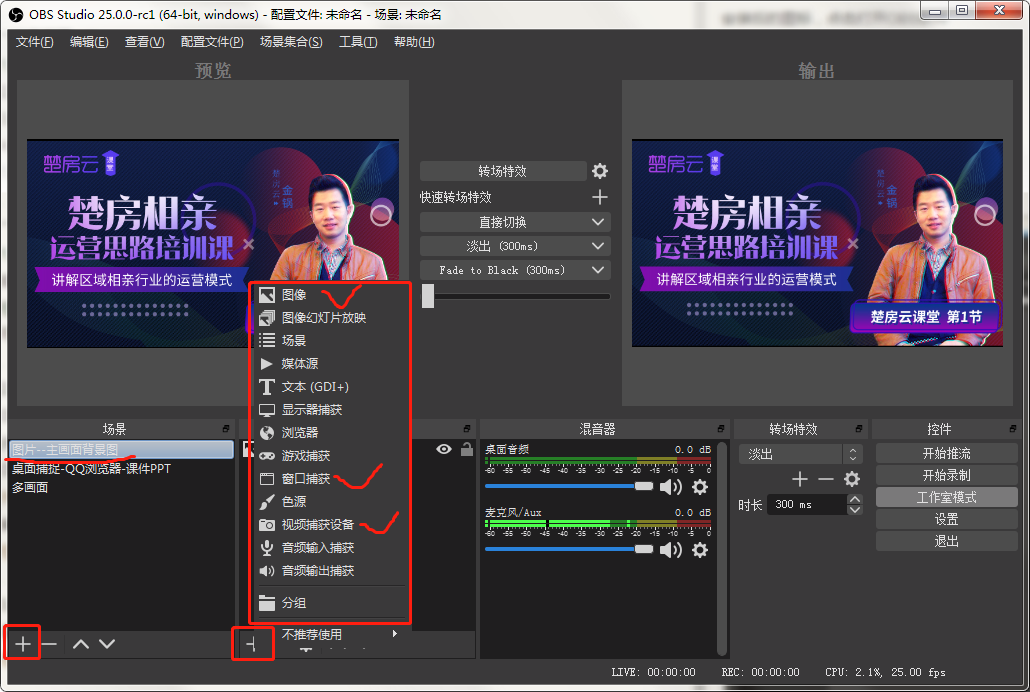Toggle source lock padlock icon
Screen dimensions: 1030x692
(467, 450)
